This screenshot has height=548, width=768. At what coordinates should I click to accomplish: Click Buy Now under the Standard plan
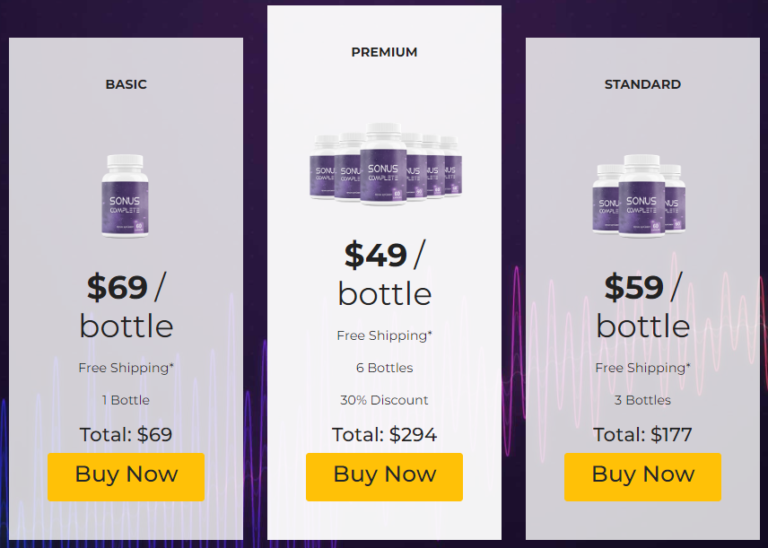[642, 476]
